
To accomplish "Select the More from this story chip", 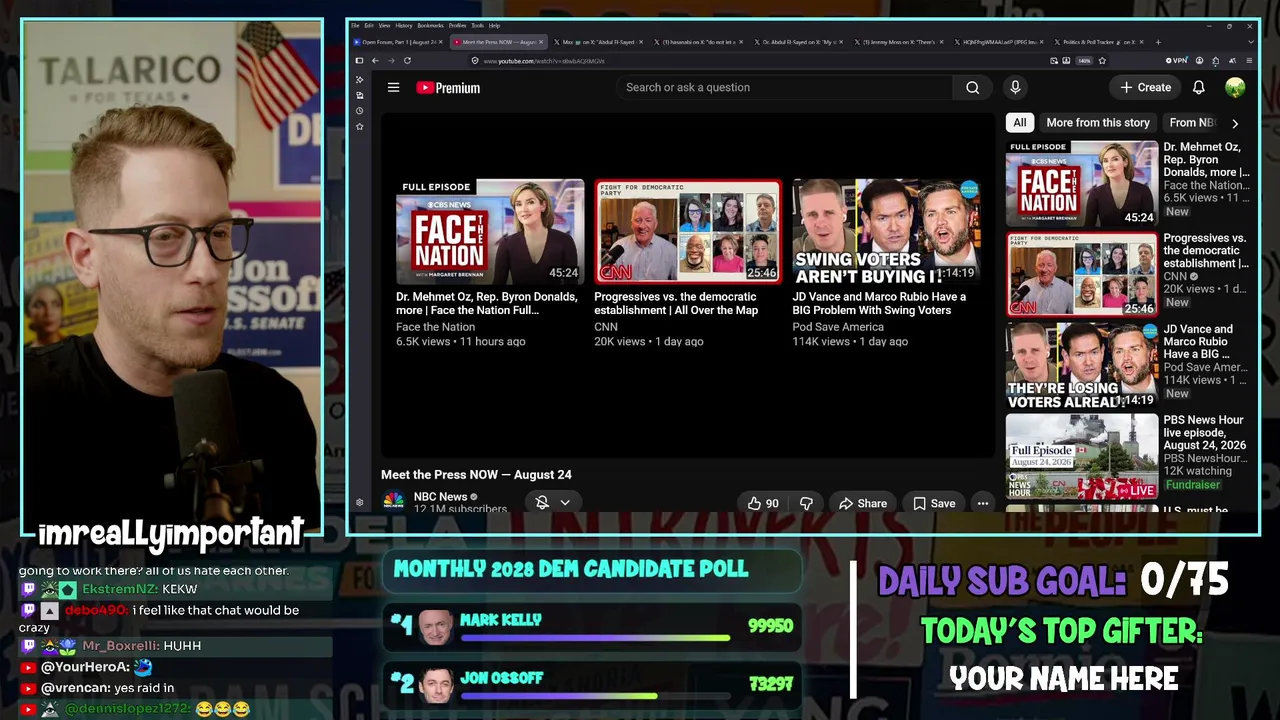I will 1098,123.
